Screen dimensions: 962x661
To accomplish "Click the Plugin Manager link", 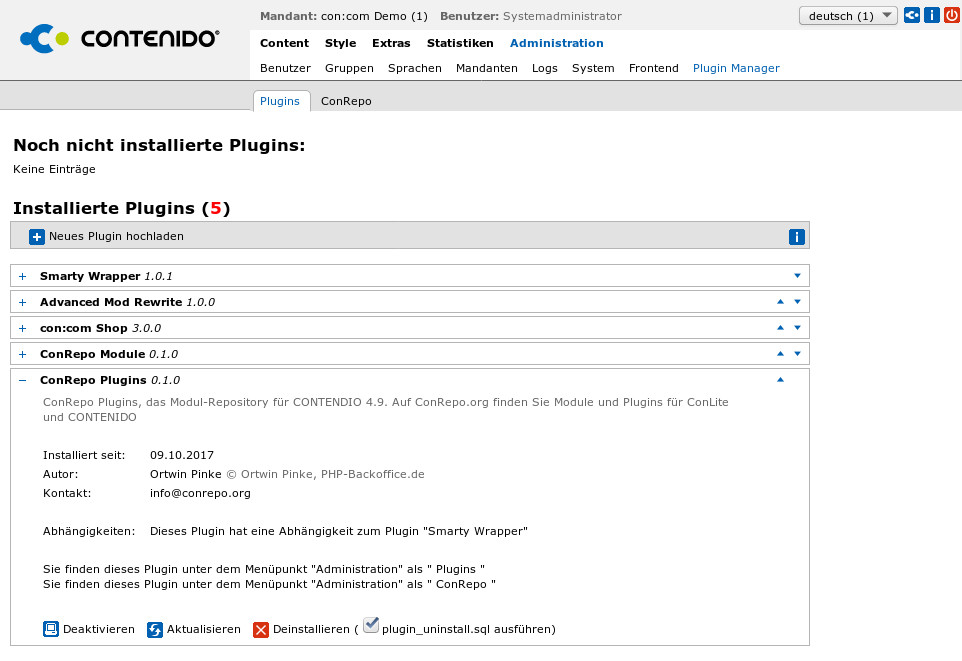I will point(736,68).
